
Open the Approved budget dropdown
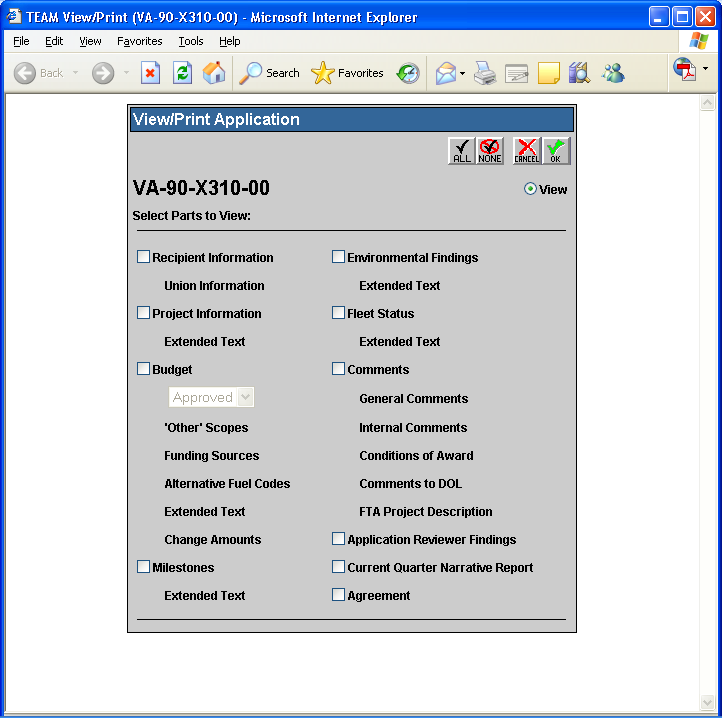[x=211, y=397]
